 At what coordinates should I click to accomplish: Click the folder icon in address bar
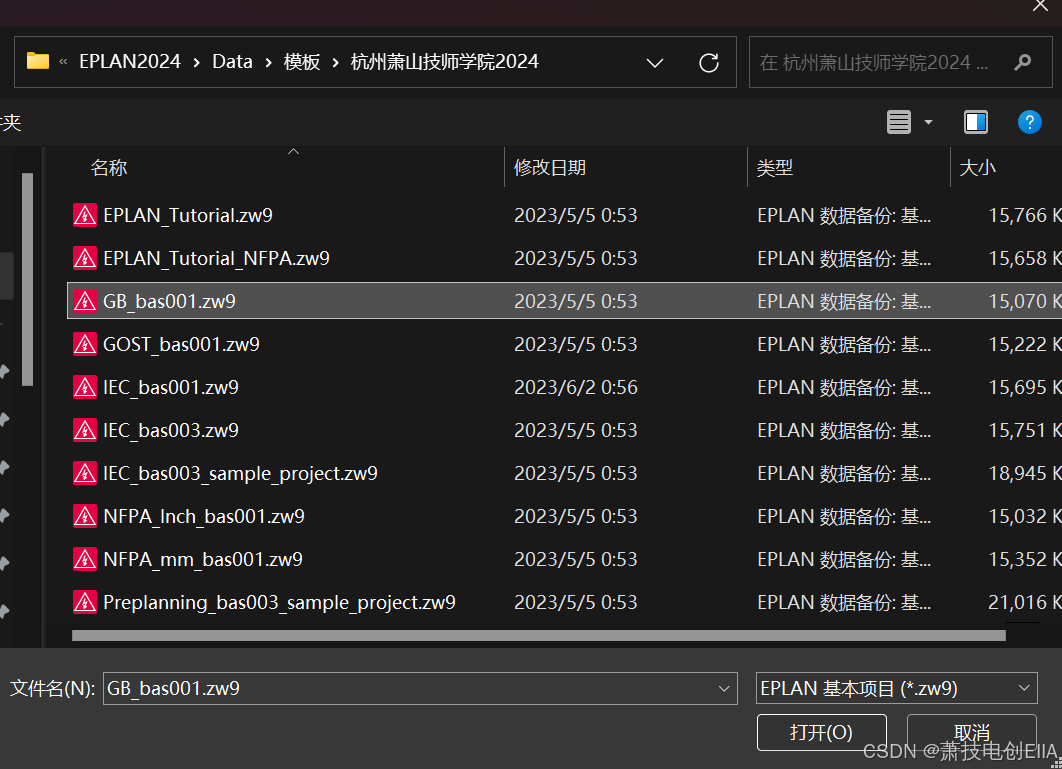pos(38,62)
